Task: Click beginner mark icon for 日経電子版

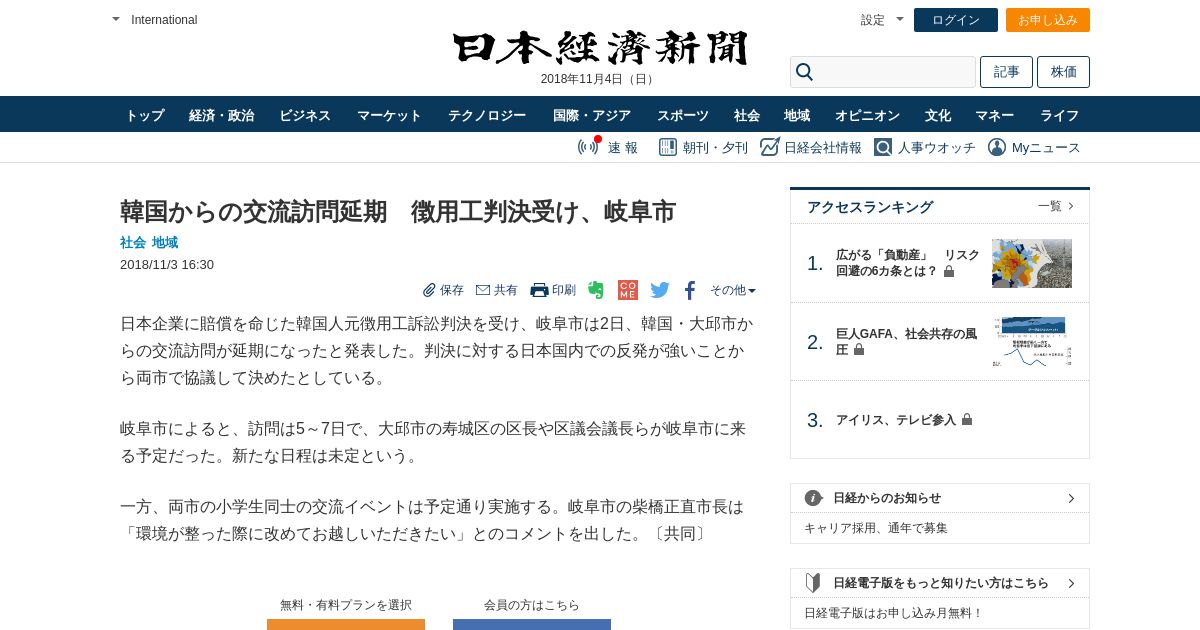Action: (x=813, y=583)
